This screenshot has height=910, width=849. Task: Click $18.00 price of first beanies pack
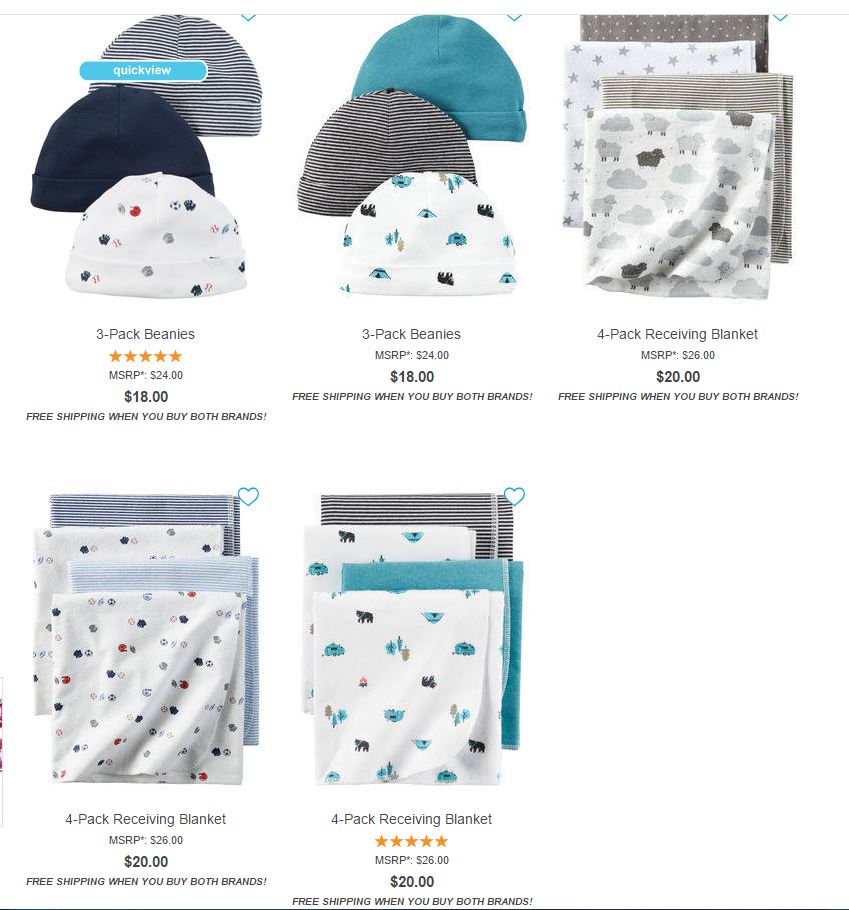click(146, 397)
